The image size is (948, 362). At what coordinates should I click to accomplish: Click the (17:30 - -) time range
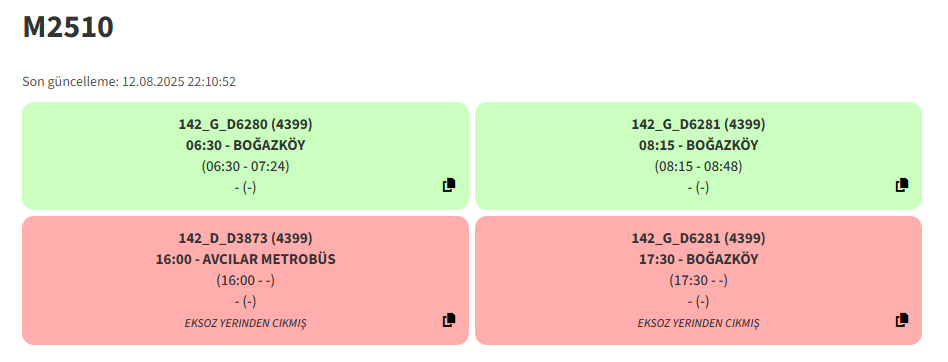698,280
